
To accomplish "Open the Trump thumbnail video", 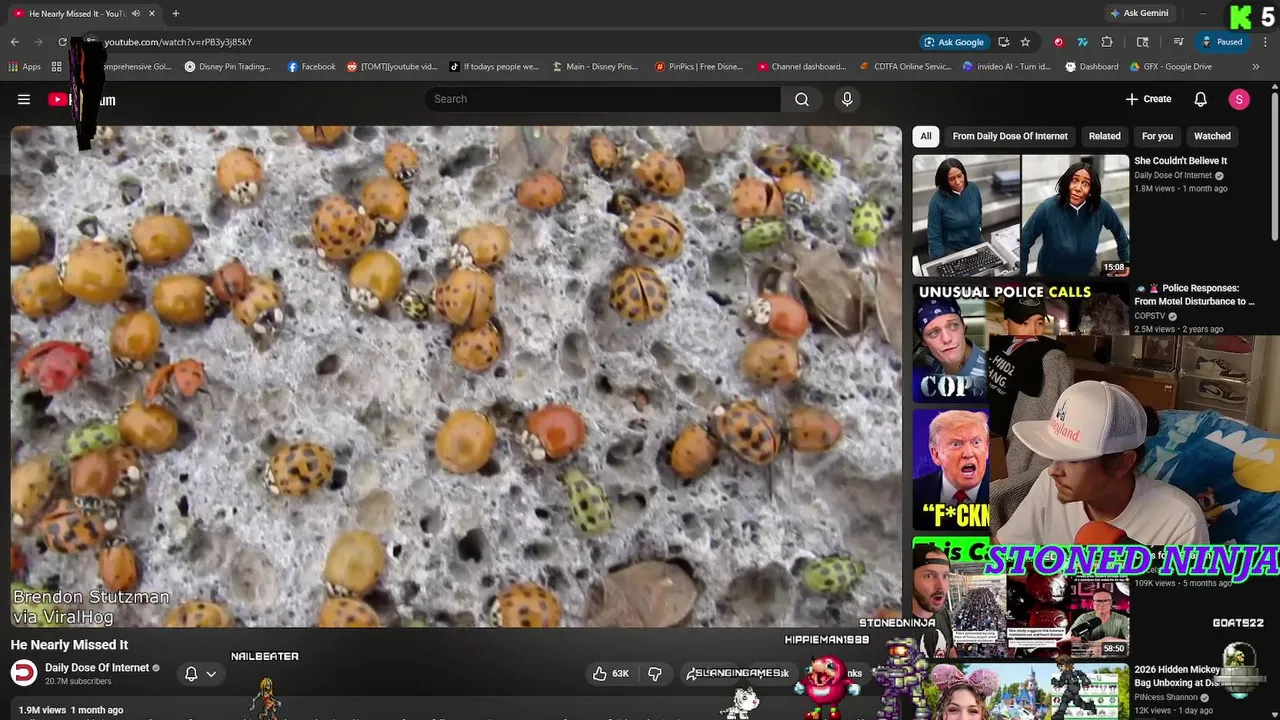I will click(x=950, y=468).
